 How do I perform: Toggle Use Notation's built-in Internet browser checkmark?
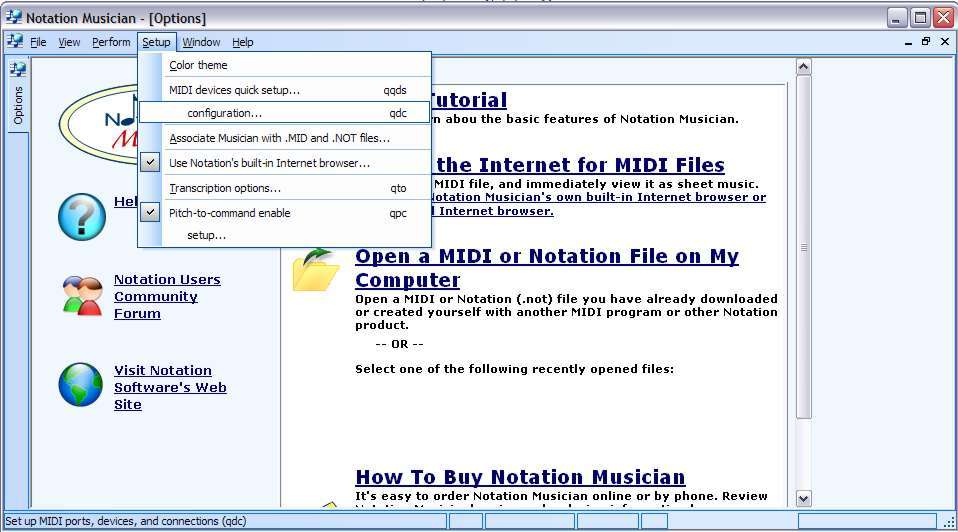pos(150,163)
